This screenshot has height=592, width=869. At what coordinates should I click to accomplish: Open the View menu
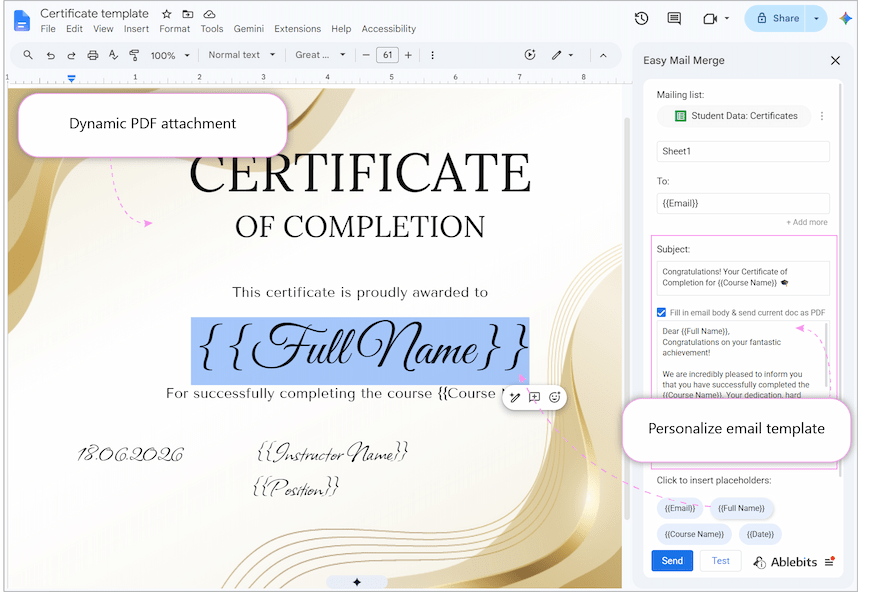tap(103, 29)
